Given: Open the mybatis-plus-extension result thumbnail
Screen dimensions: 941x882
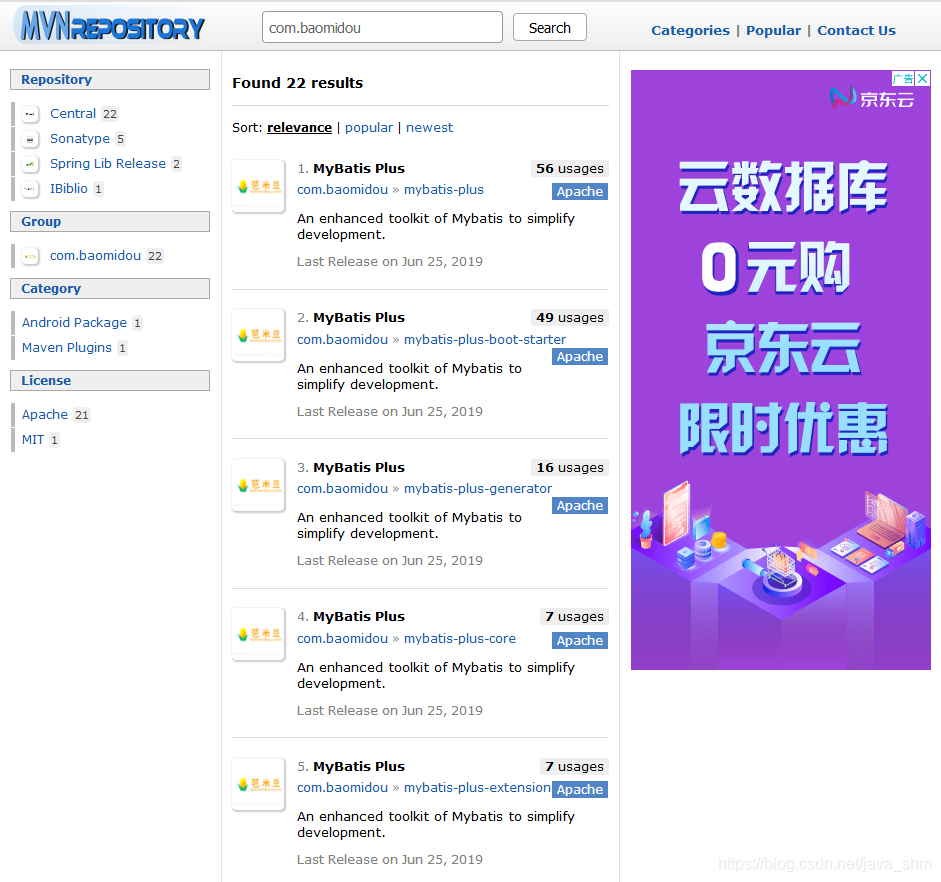Looking at the screenshot, I should (259, 784).
